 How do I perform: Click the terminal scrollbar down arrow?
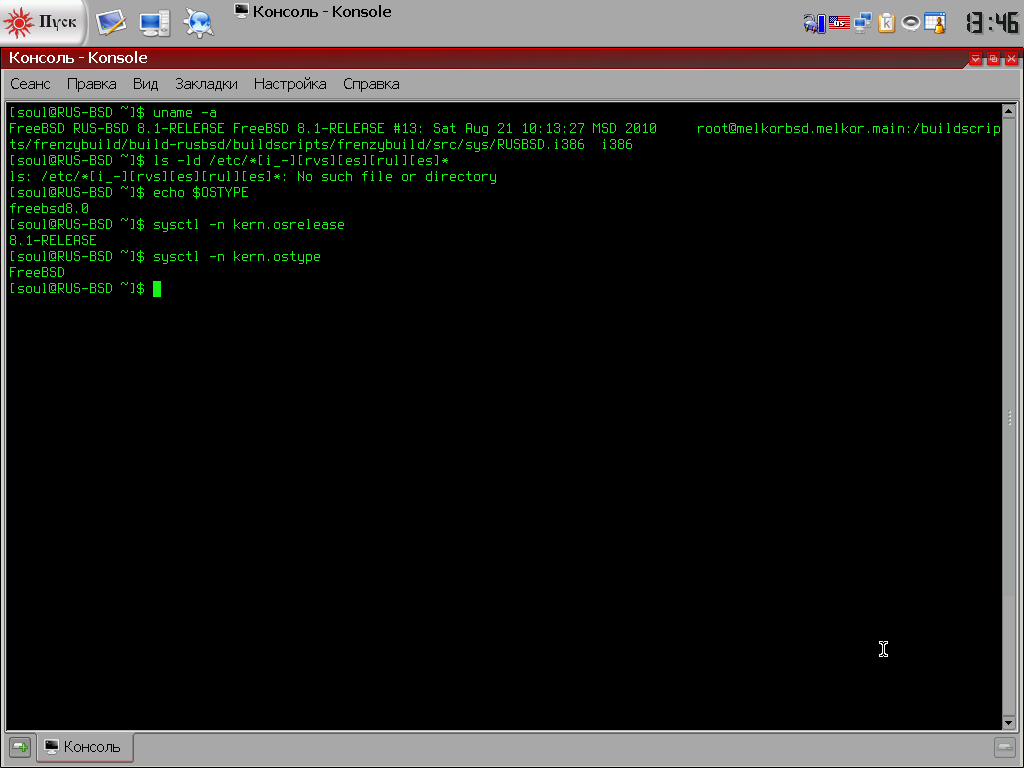(x=1009, y=722)
